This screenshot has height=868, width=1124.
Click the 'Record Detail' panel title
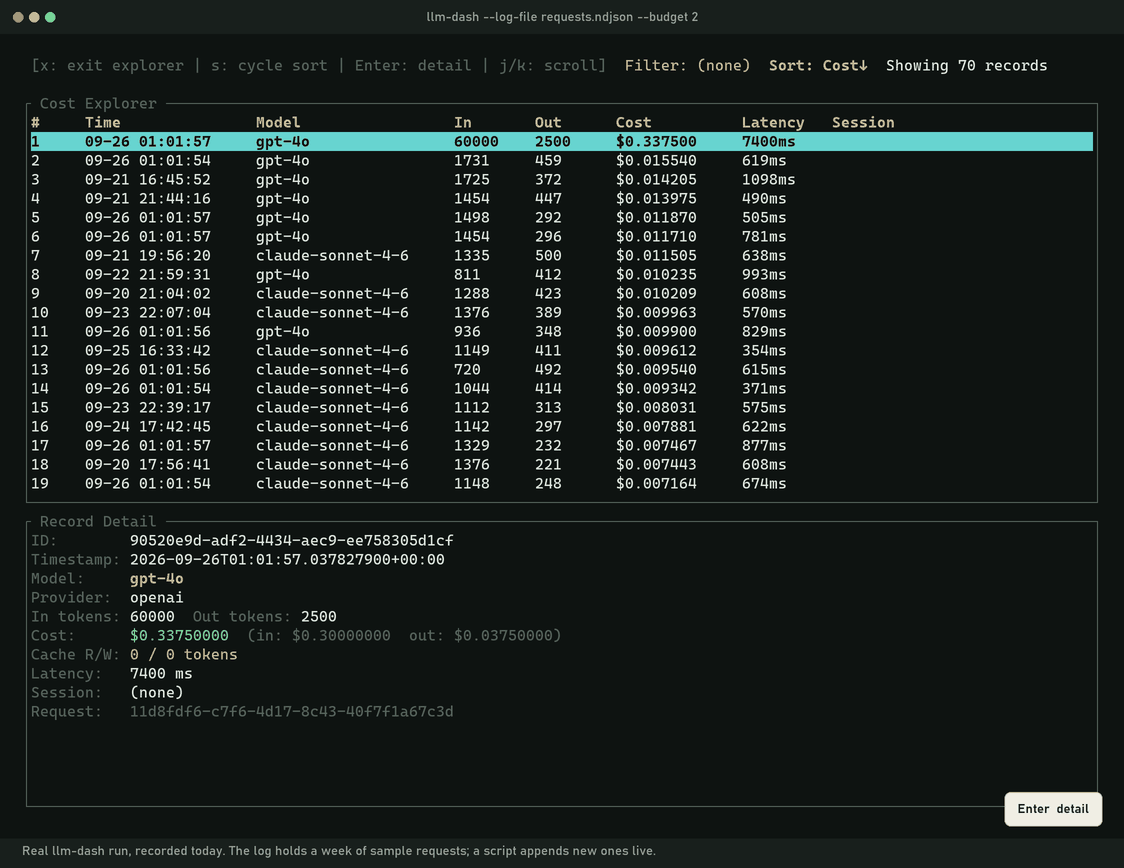click(98, 521)
